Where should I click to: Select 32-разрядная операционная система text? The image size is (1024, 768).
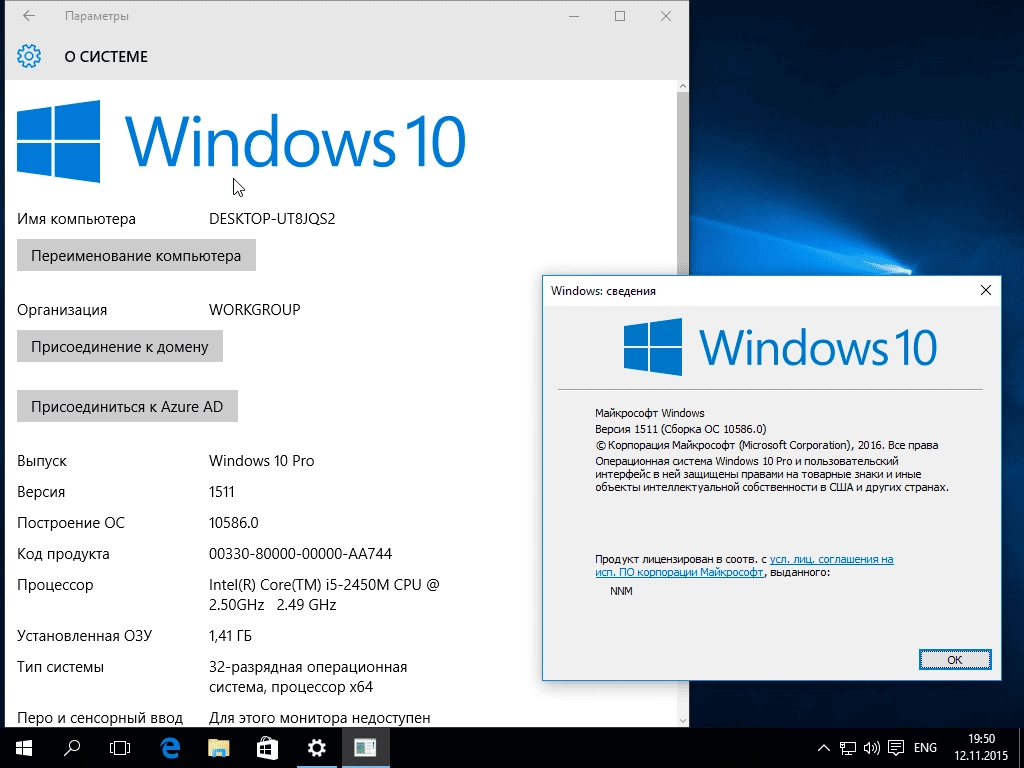(x=308, y=677)
